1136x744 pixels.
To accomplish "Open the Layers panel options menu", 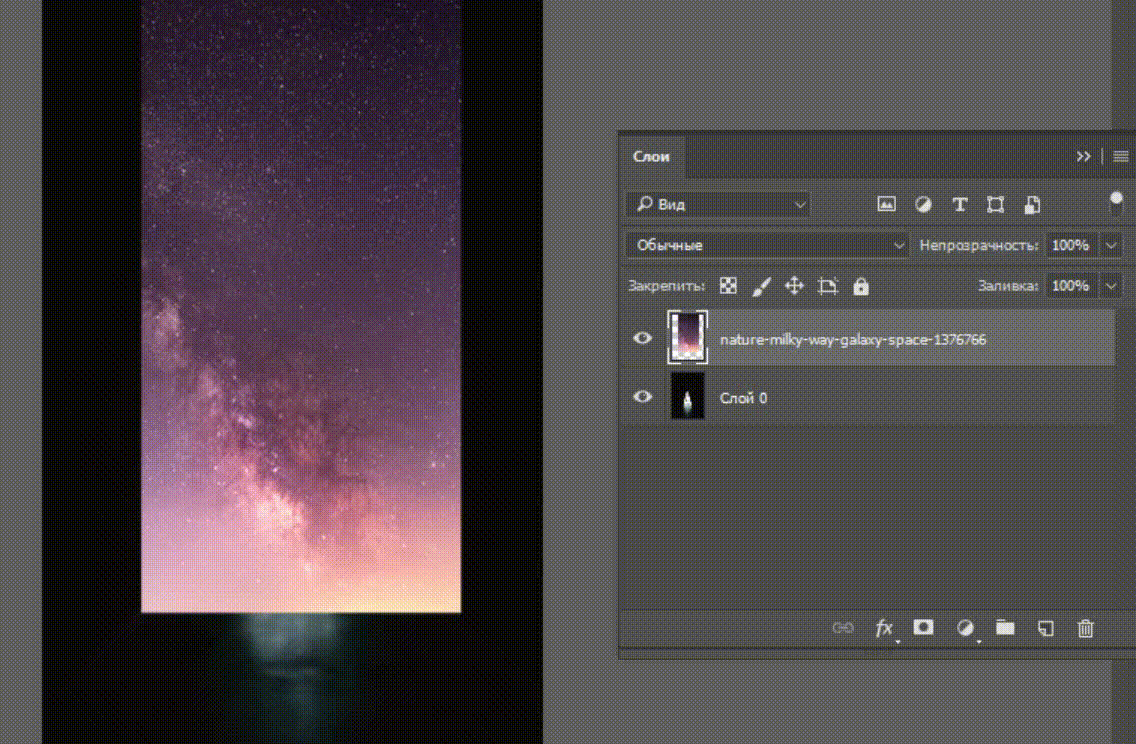I will (x=1120, y=156).
